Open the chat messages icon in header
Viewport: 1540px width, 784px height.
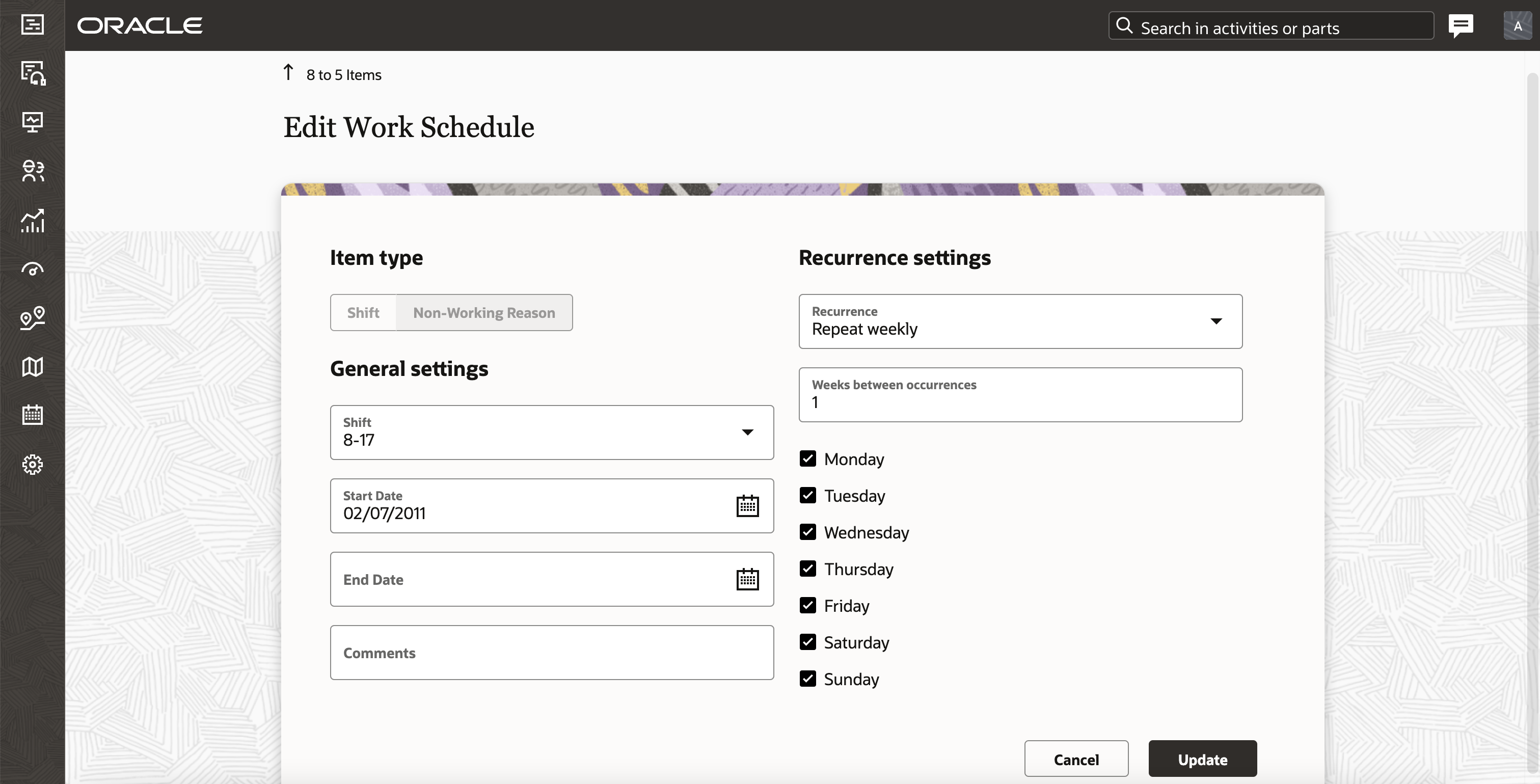point(1460,25)
